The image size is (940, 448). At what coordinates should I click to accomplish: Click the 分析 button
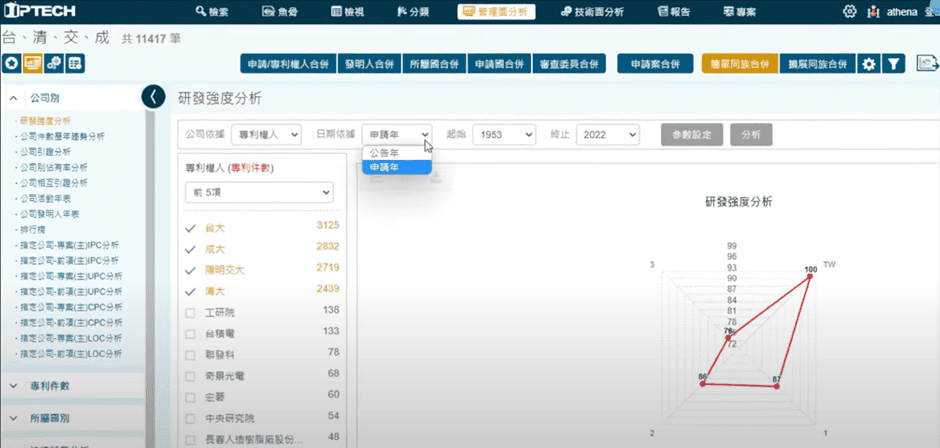pos(751,134)
